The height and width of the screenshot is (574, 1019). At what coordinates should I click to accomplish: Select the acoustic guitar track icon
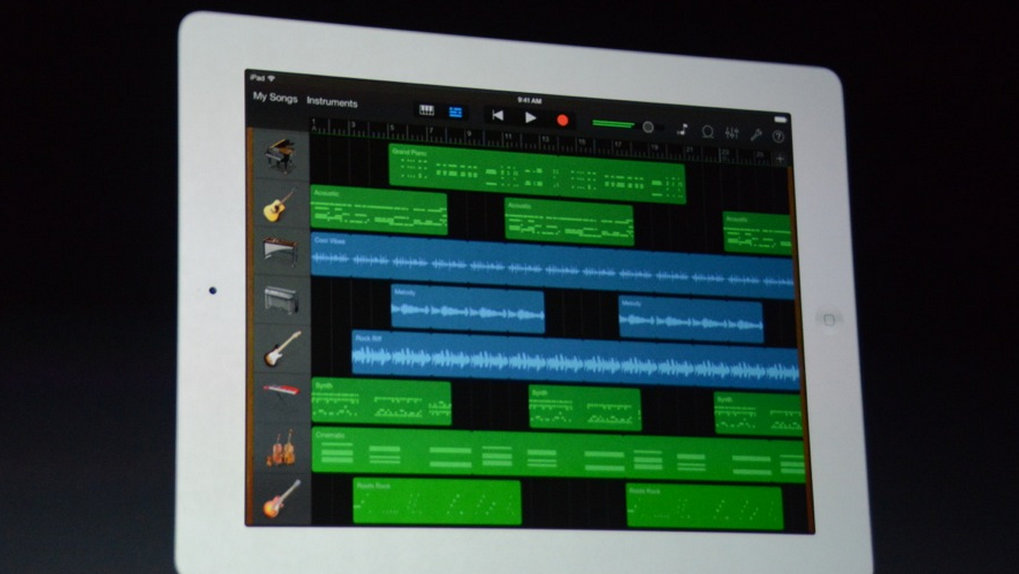pos(279,204)
